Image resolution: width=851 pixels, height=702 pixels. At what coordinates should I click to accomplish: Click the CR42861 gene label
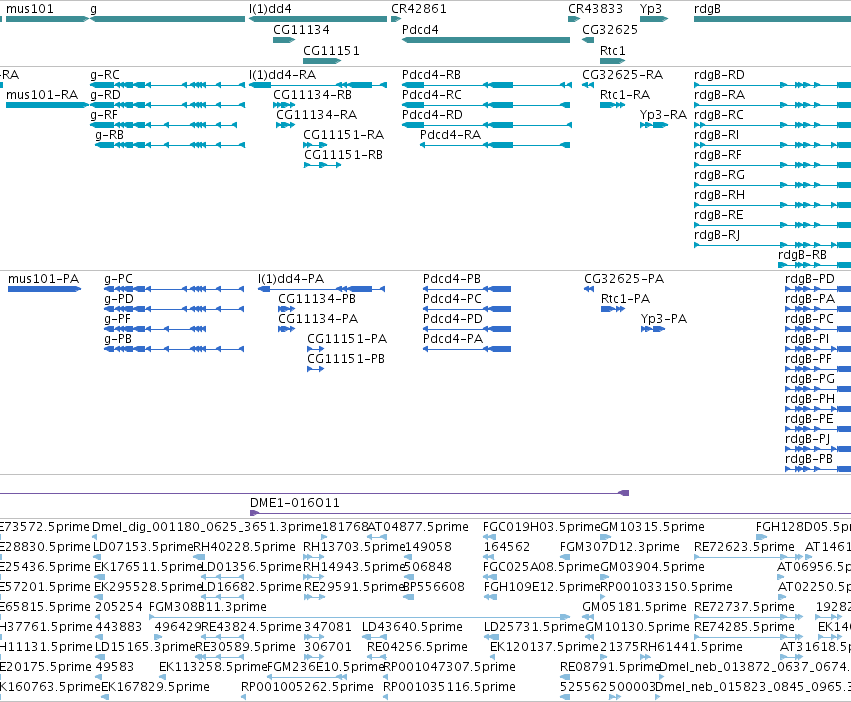[x=419, y=9]
